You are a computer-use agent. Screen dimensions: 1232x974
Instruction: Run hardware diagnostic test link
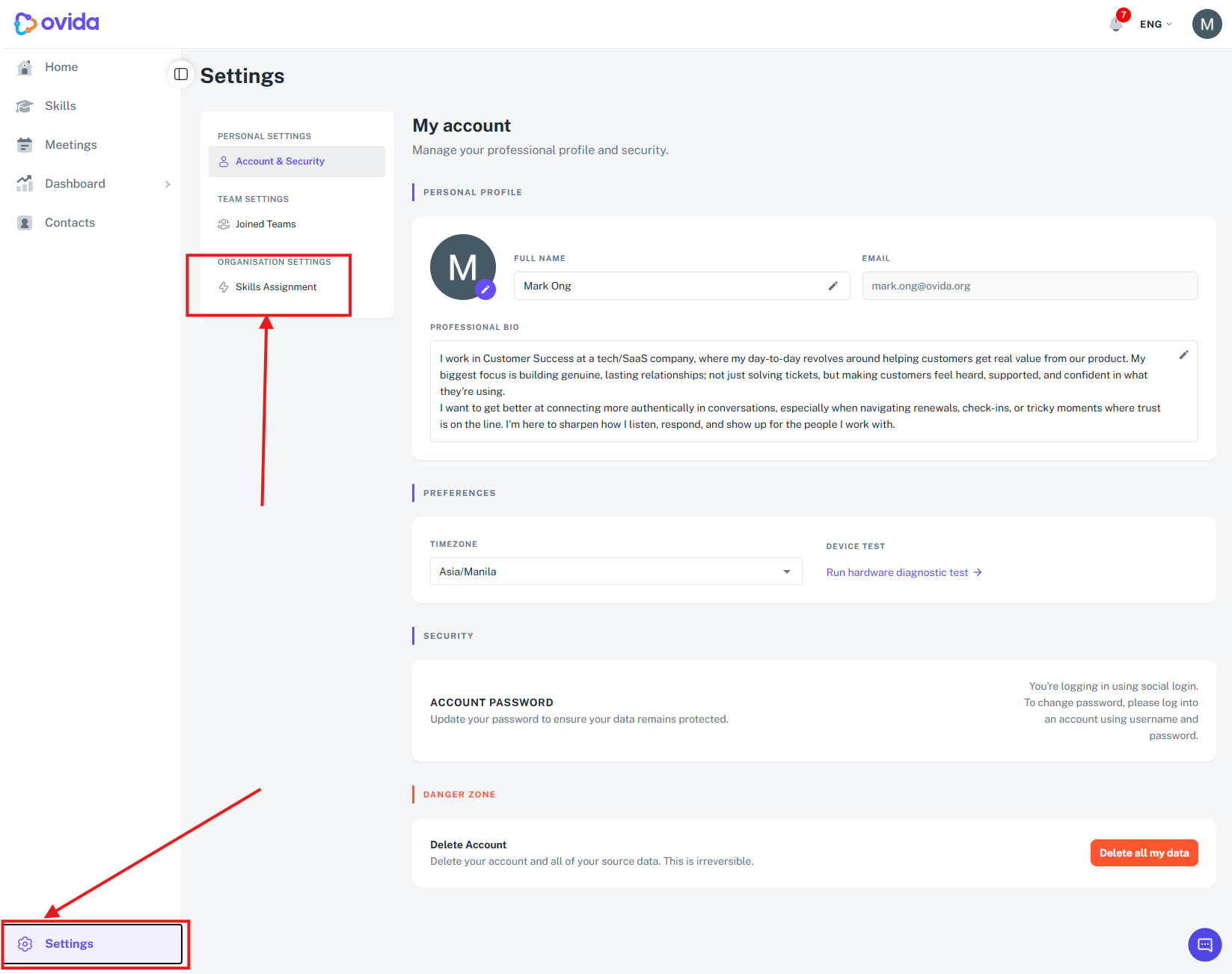point(904,572)
